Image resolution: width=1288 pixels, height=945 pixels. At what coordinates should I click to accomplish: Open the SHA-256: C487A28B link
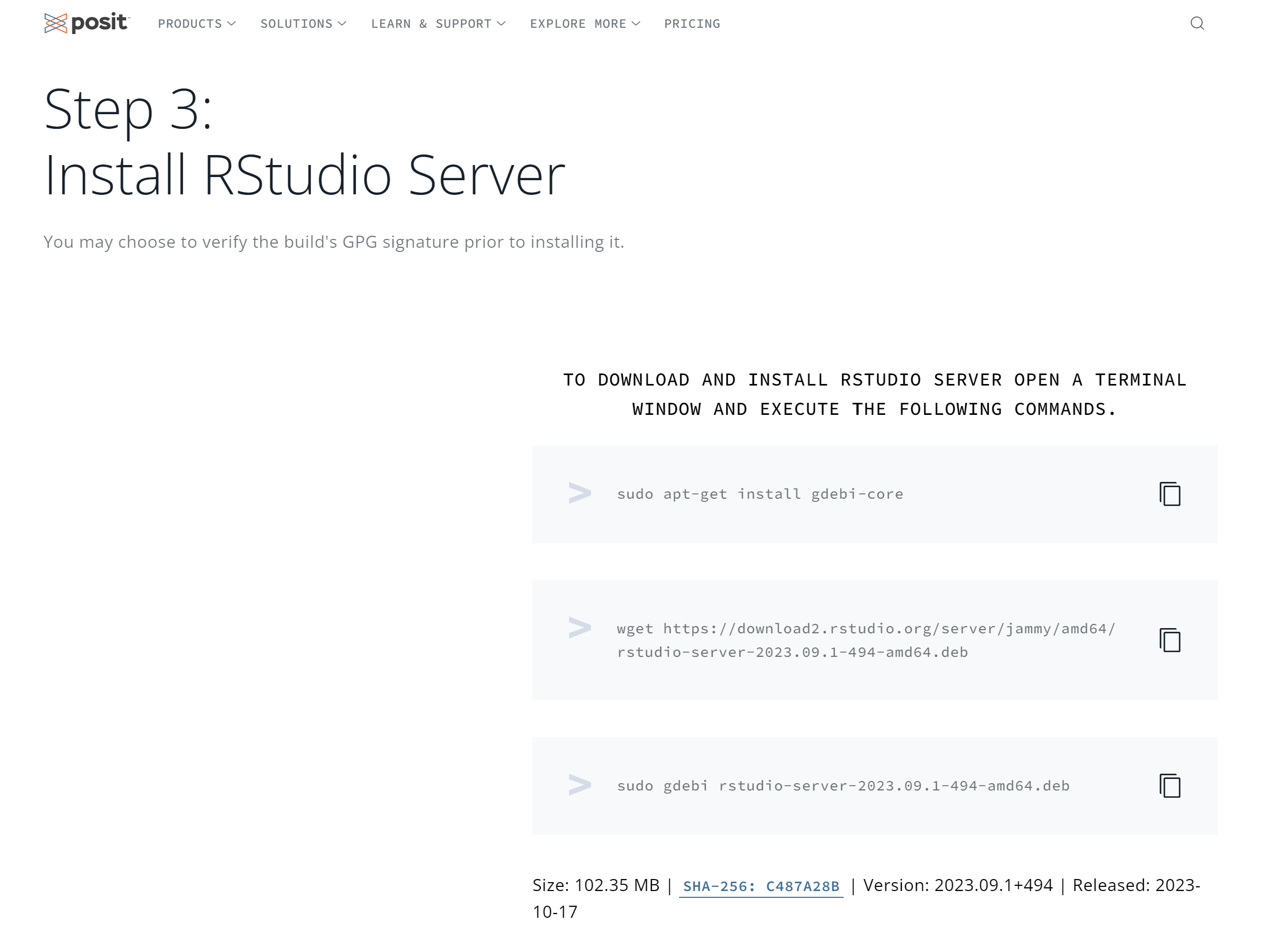pos(761,887)
